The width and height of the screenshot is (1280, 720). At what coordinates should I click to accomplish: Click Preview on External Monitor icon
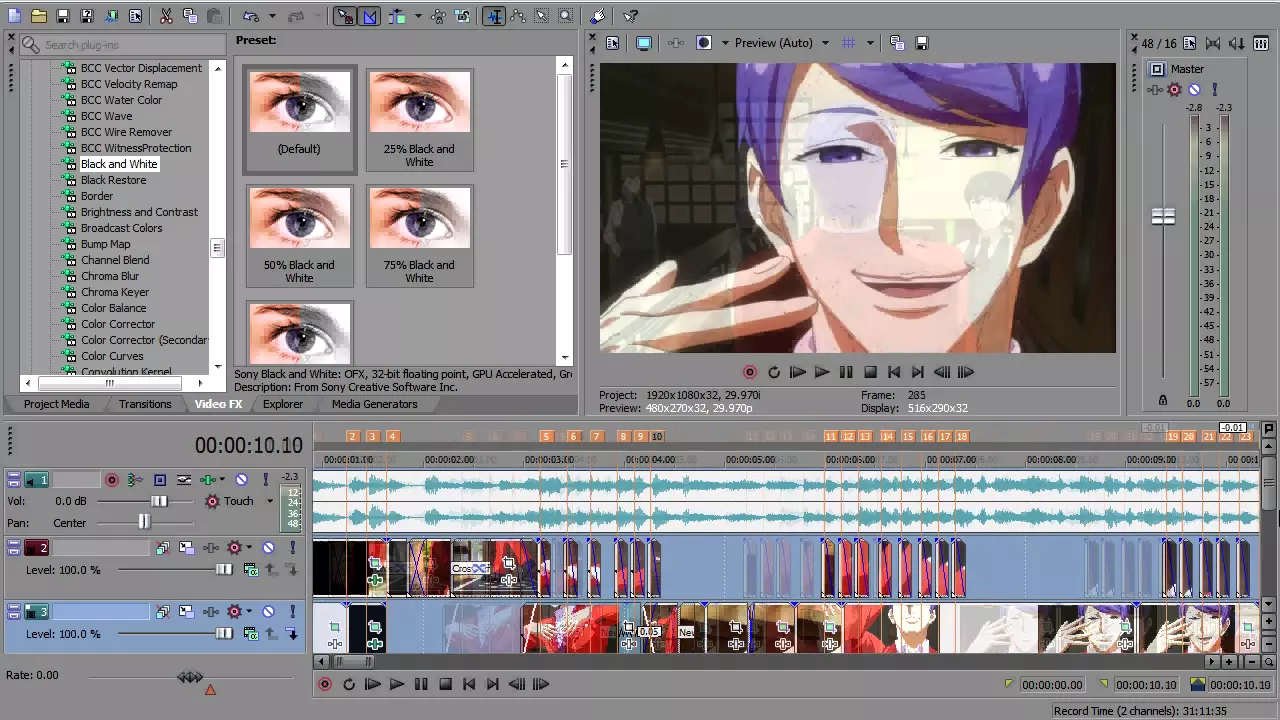tap(643, 43)
